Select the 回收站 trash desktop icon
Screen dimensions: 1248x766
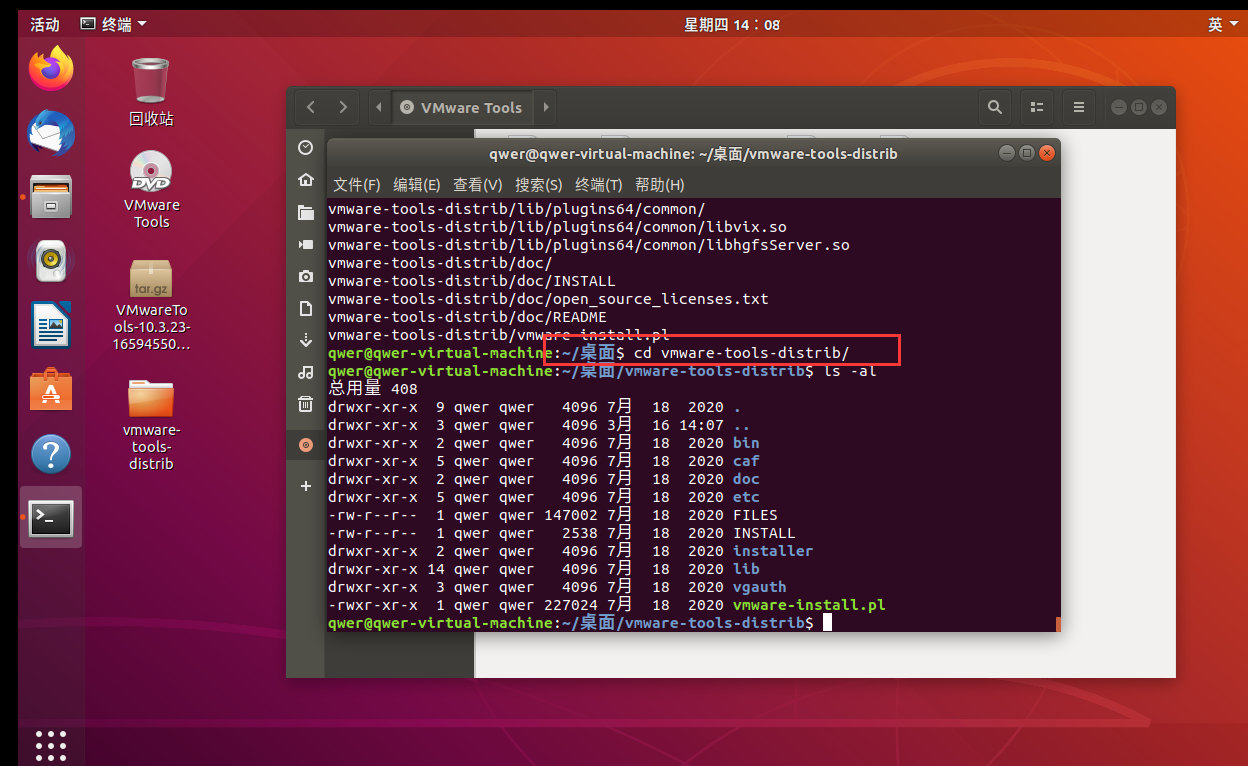[151, 92]
